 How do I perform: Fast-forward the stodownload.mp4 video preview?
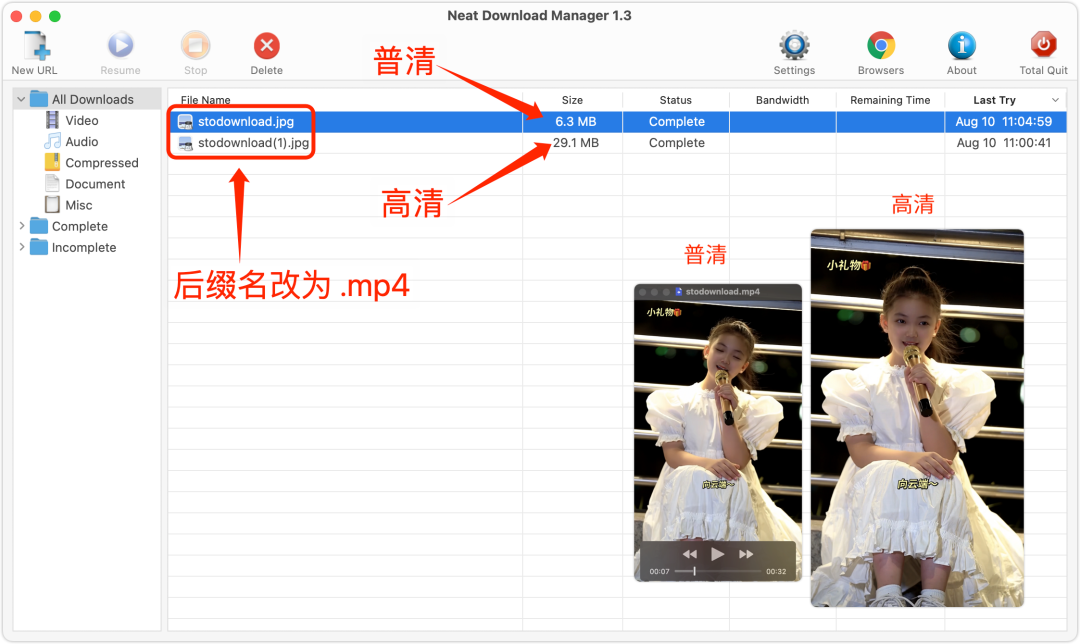tap(746, 554)
